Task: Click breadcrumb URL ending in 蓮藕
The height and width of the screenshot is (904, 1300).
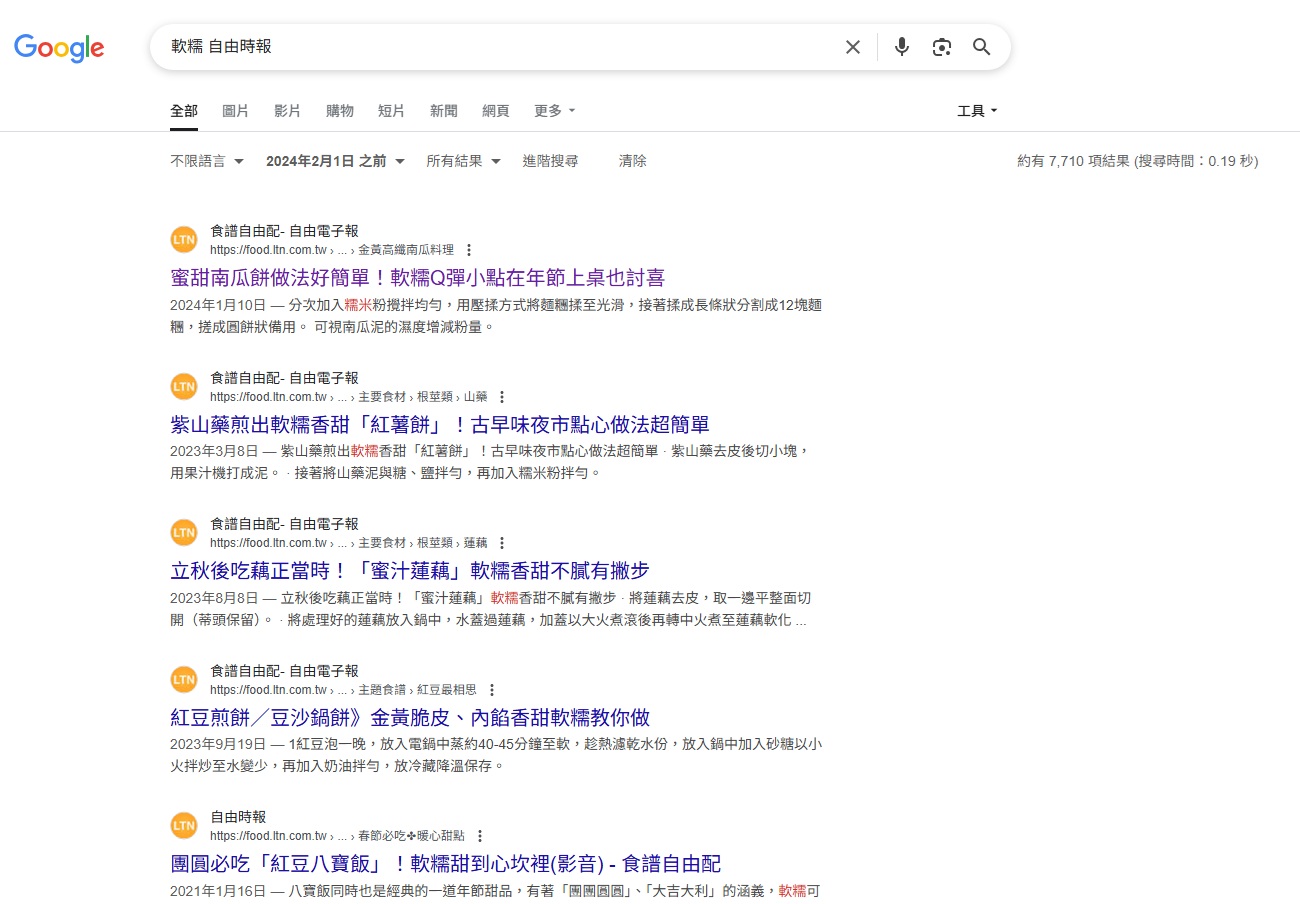Action: [349, 543]
